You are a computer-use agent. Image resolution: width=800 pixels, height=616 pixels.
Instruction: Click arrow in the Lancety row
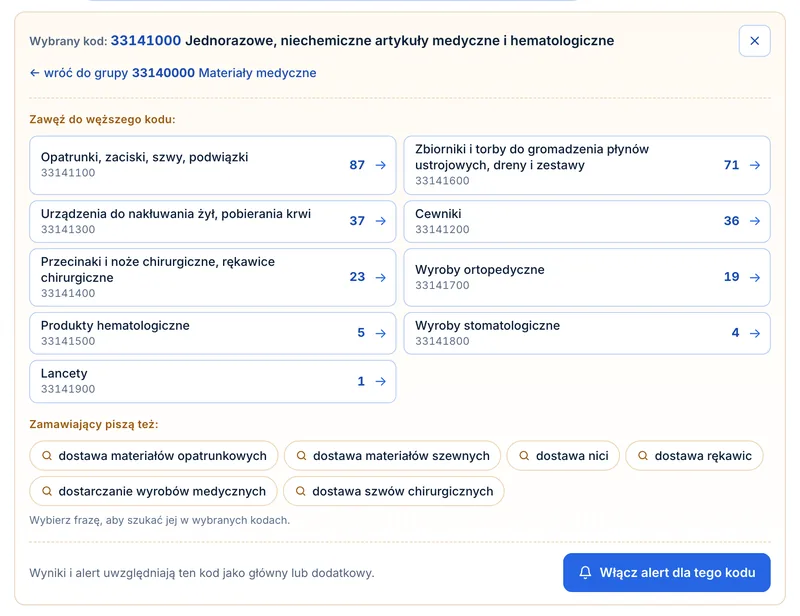pyautogui.click(x=381, y=381)
